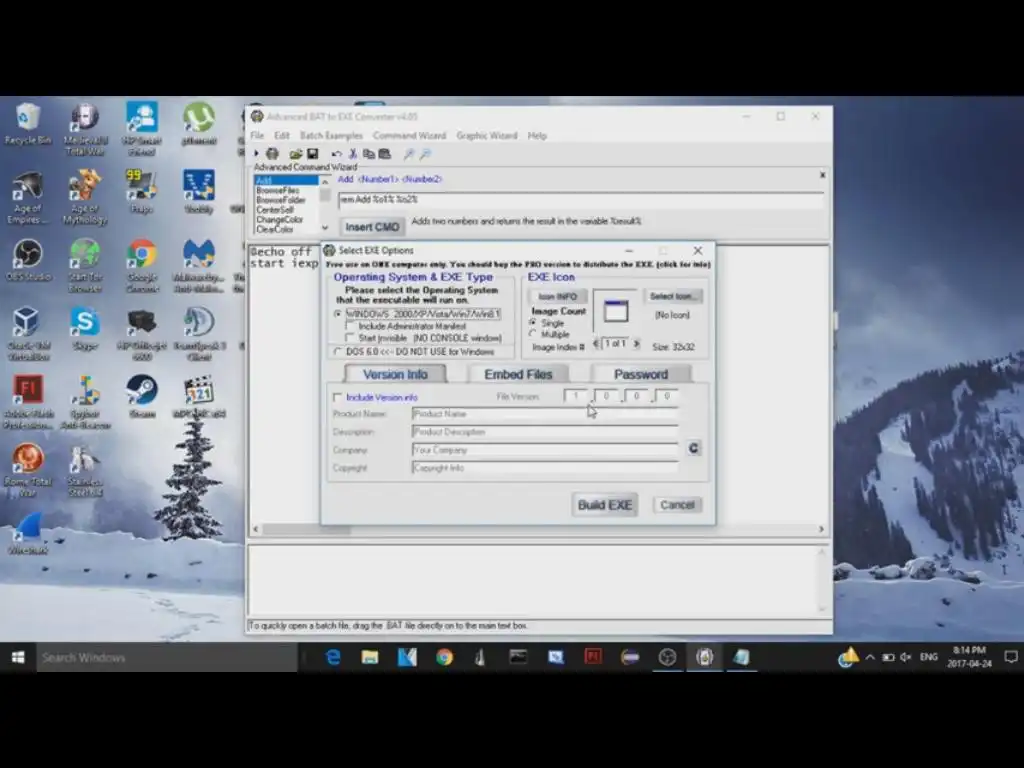Image resolution: width=1024 pixels, height=768 pixels.
Task: Open the Batch Examples menu
Action: (331, 135)
